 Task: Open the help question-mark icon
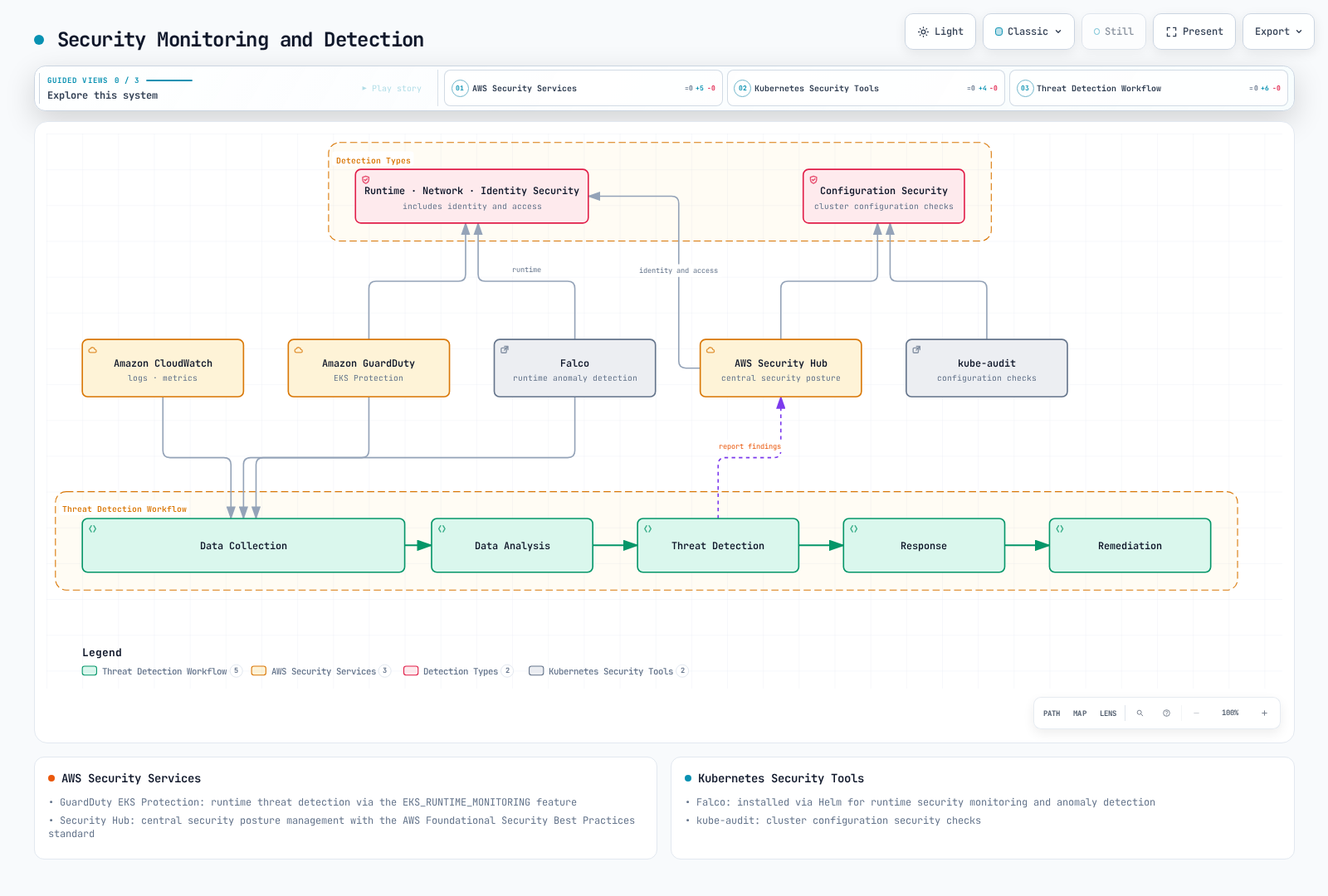(1166, 713)
